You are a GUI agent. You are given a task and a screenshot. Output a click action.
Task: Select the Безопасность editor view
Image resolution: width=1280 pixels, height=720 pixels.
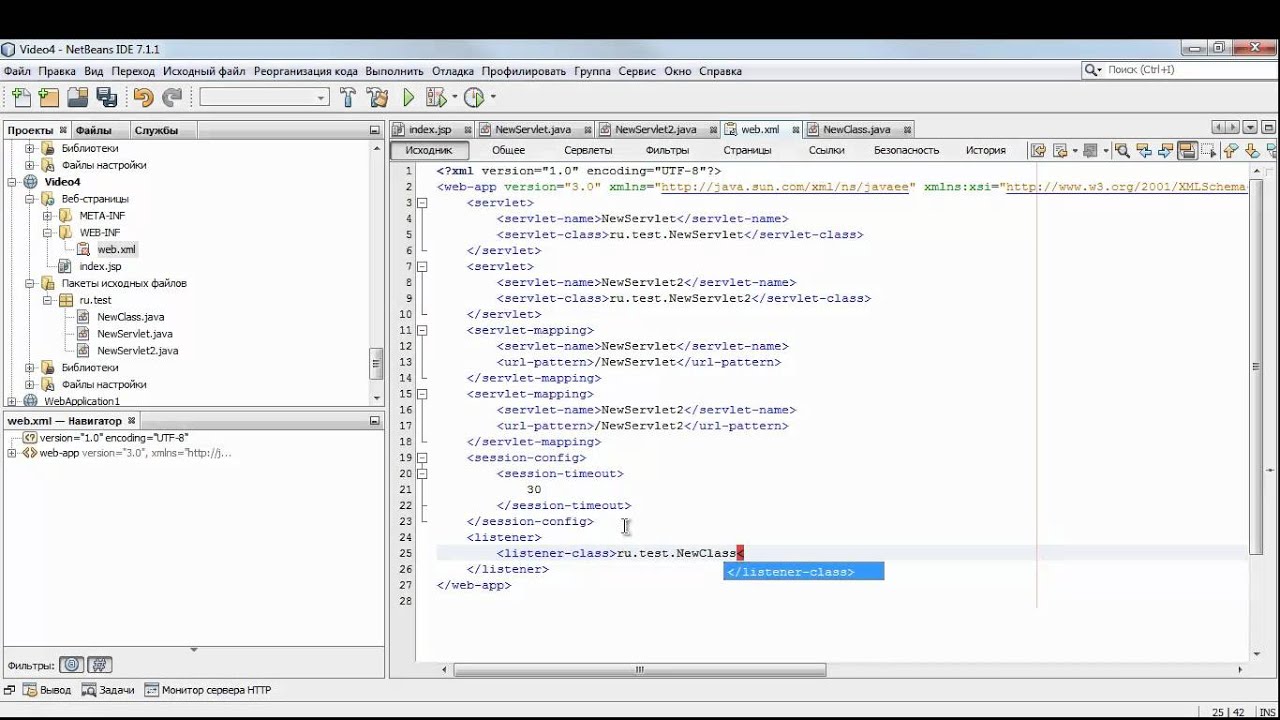pos(906,150)
